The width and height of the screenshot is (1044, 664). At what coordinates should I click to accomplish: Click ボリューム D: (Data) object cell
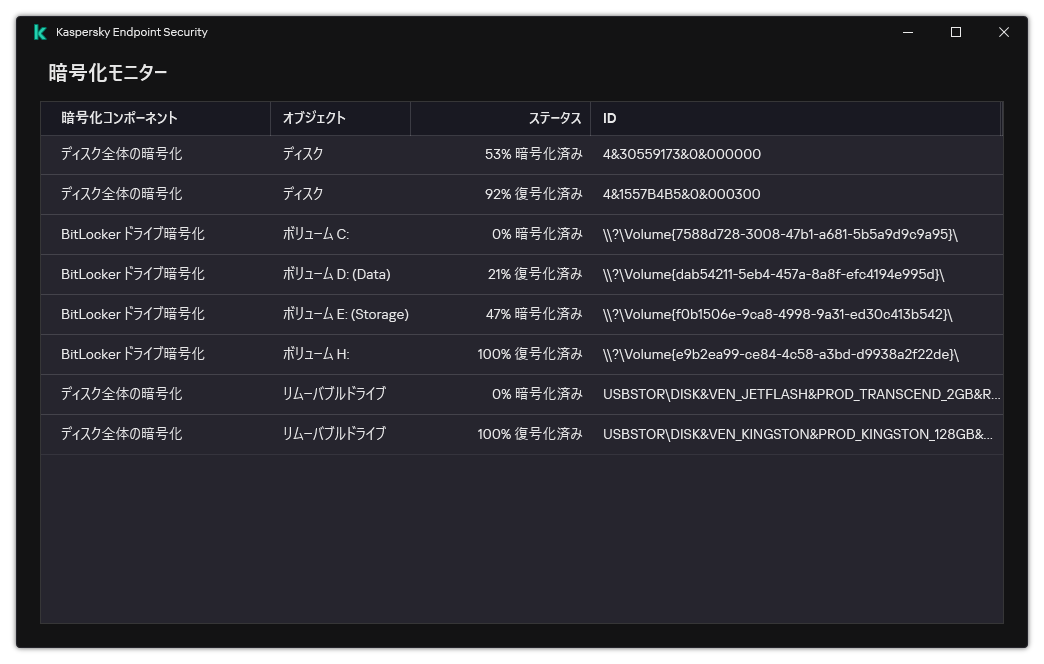(336, 274)
